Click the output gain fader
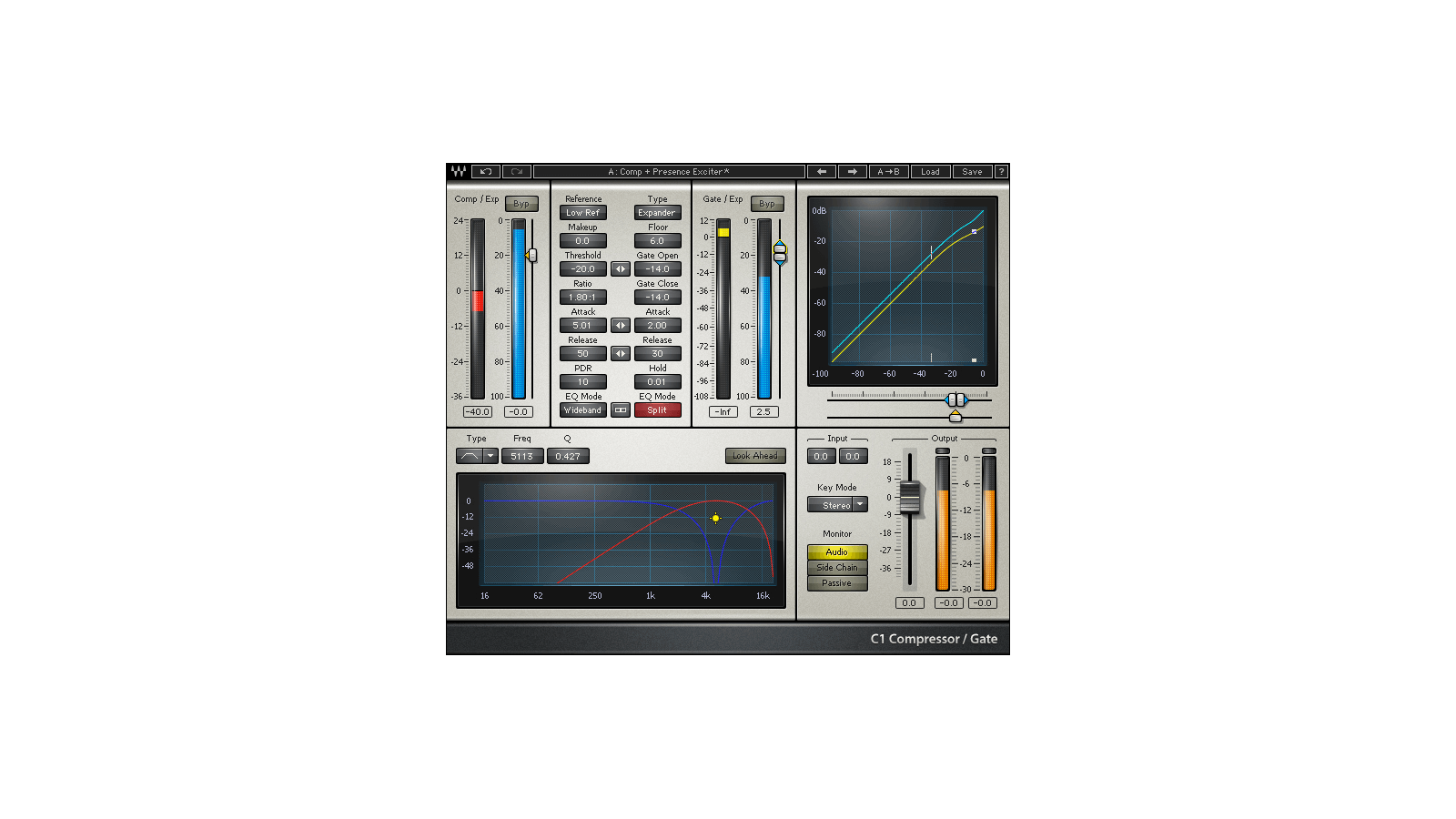The image size is (1456, 819). (x=910, y=498)
